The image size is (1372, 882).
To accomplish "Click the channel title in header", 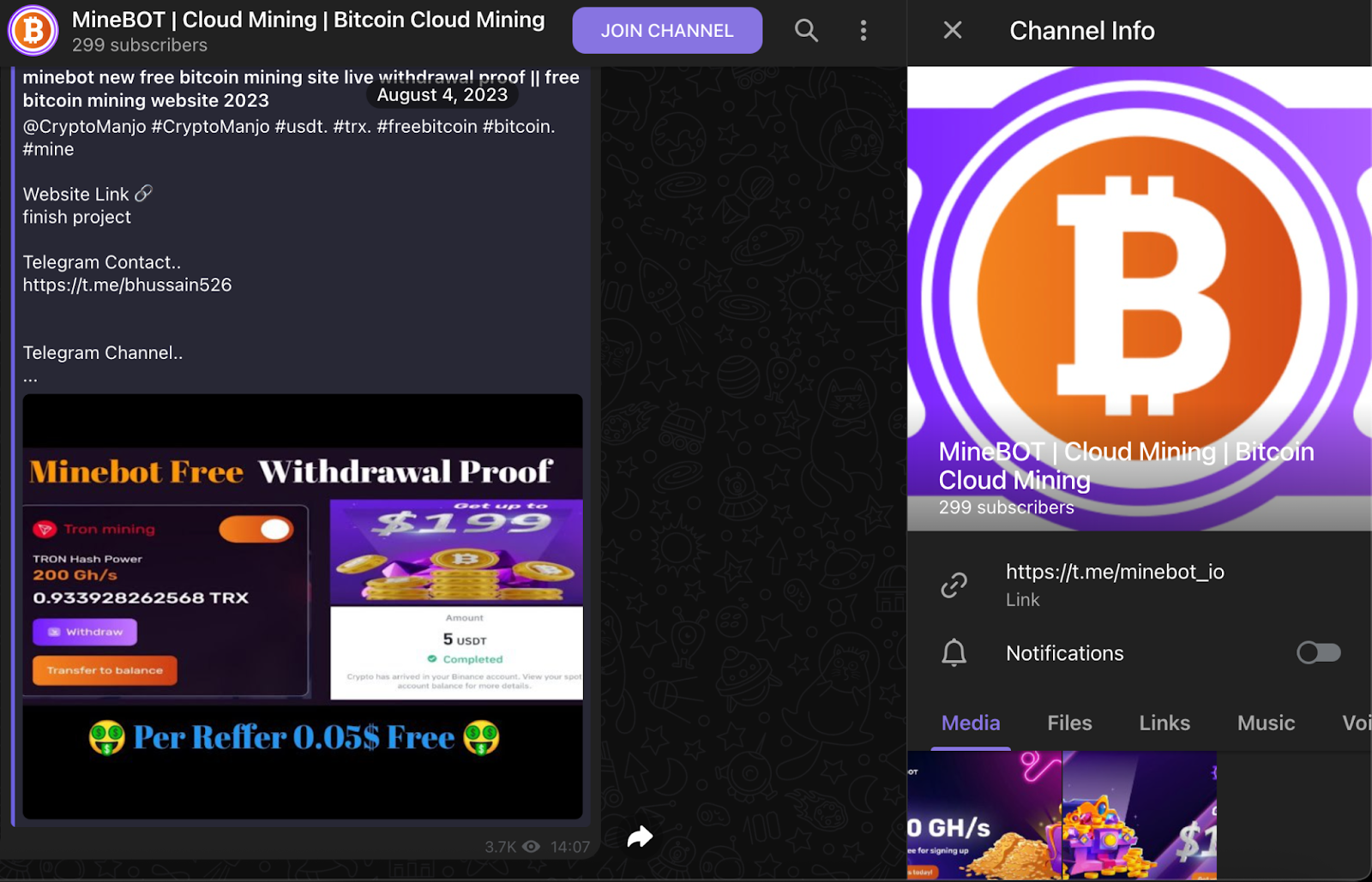I will point(308,20).
